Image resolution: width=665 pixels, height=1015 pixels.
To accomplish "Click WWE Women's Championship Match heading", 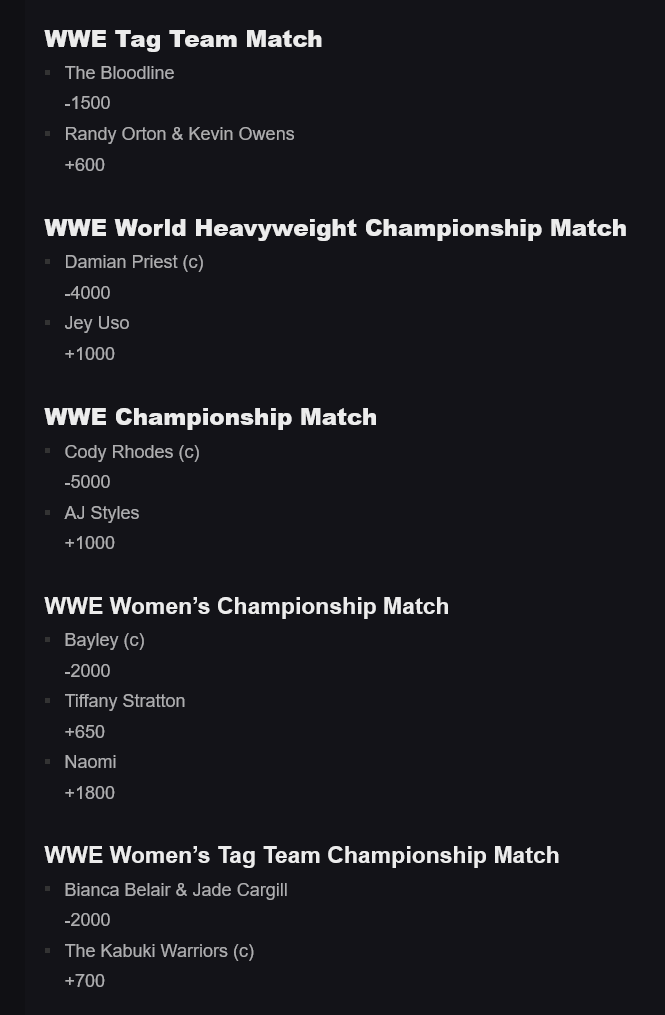I will coord(247,607).
